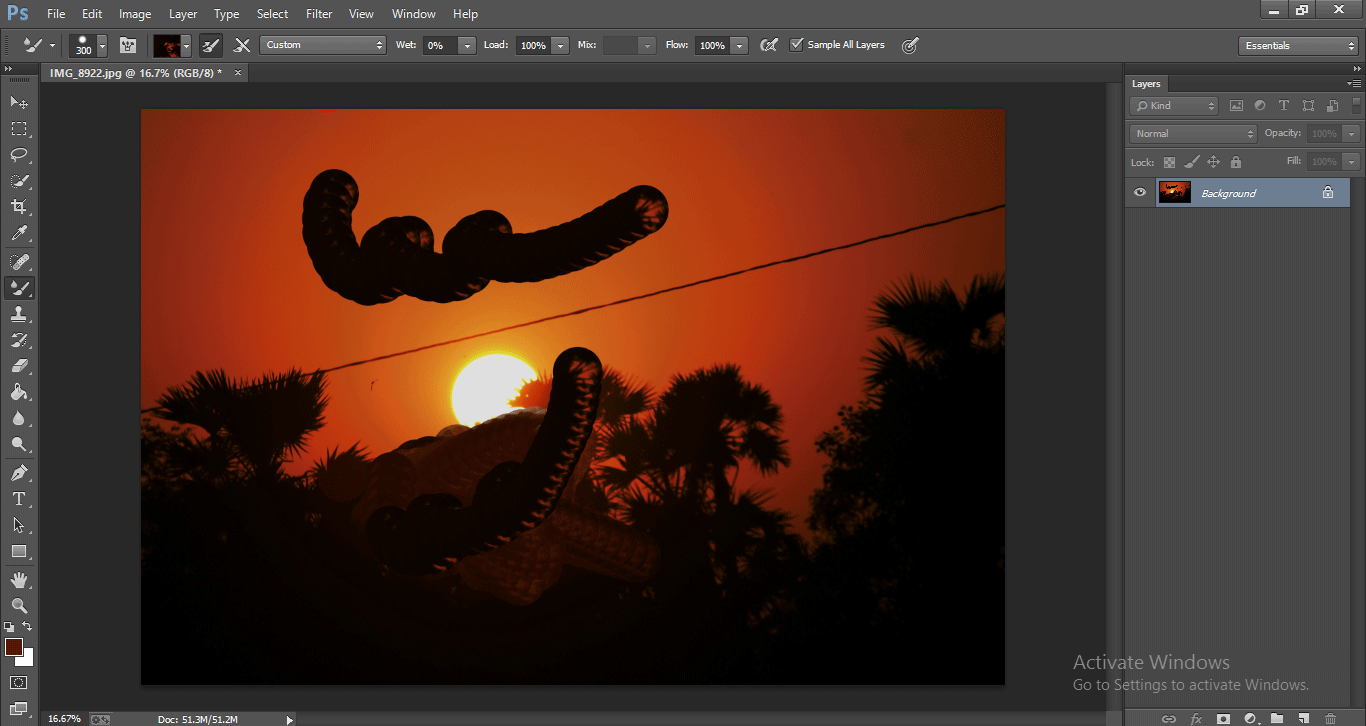
Task: Create a new layer
Action: pos(1304,718)
